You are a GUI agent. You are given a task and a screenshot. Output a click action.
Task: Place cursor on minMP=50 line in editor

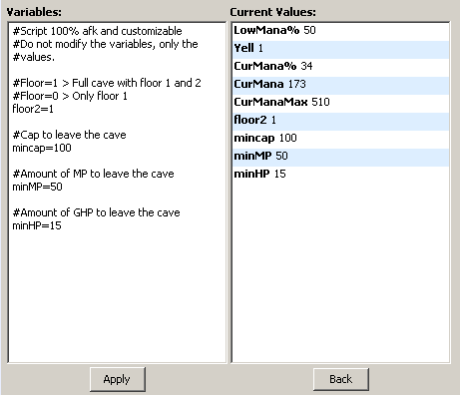coord(37,187)
